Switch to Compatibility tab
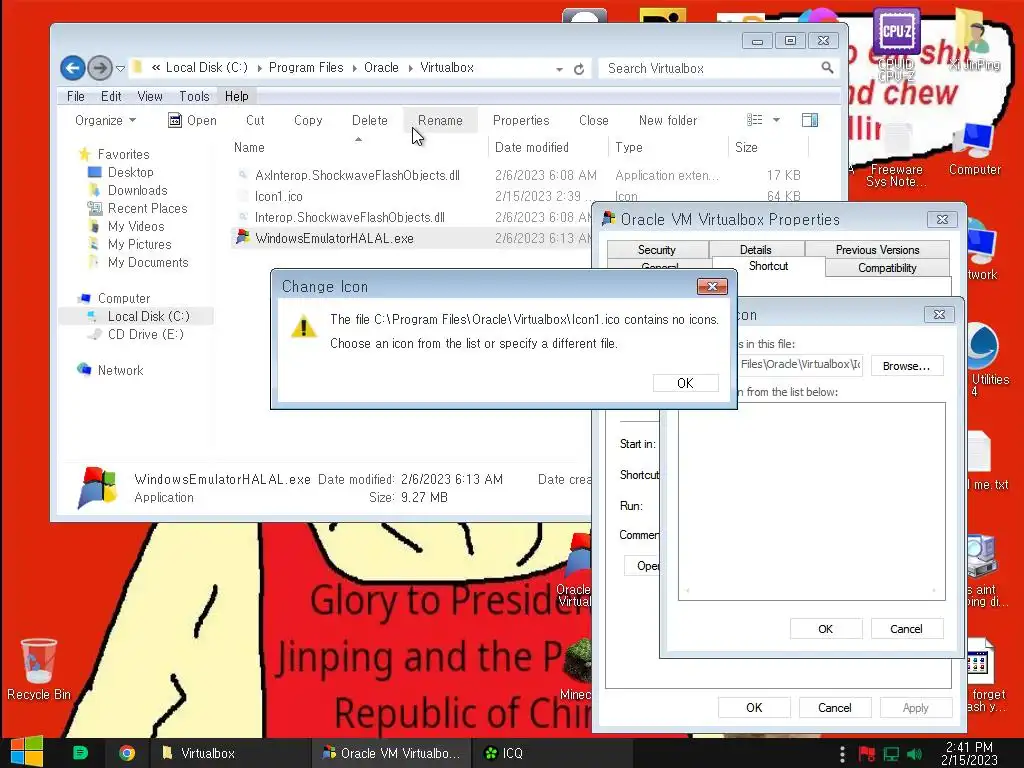Viewport: 1024px width, 768px height. click(887, 268)
